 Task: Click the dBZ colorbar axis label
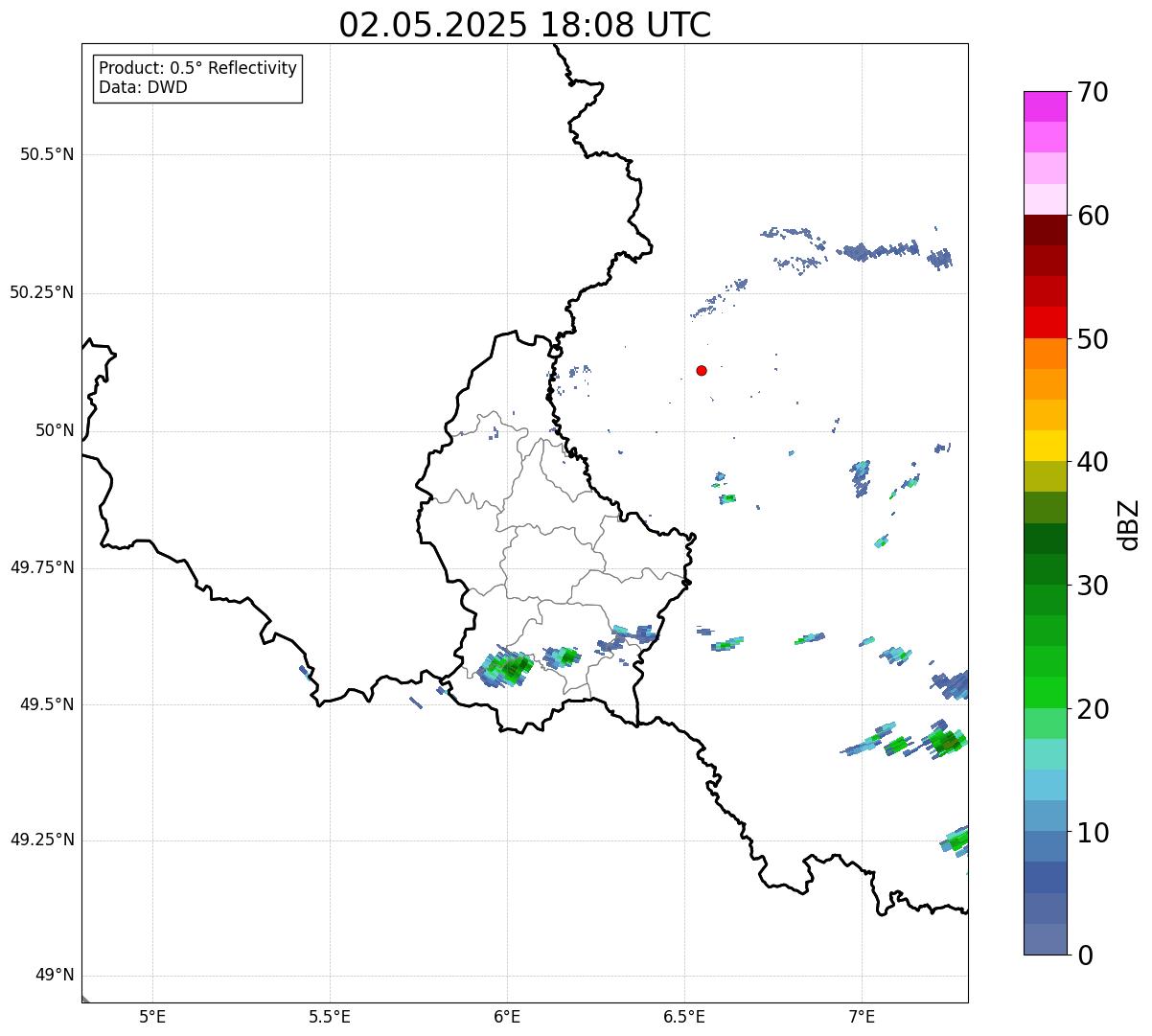pos(1129,524)
